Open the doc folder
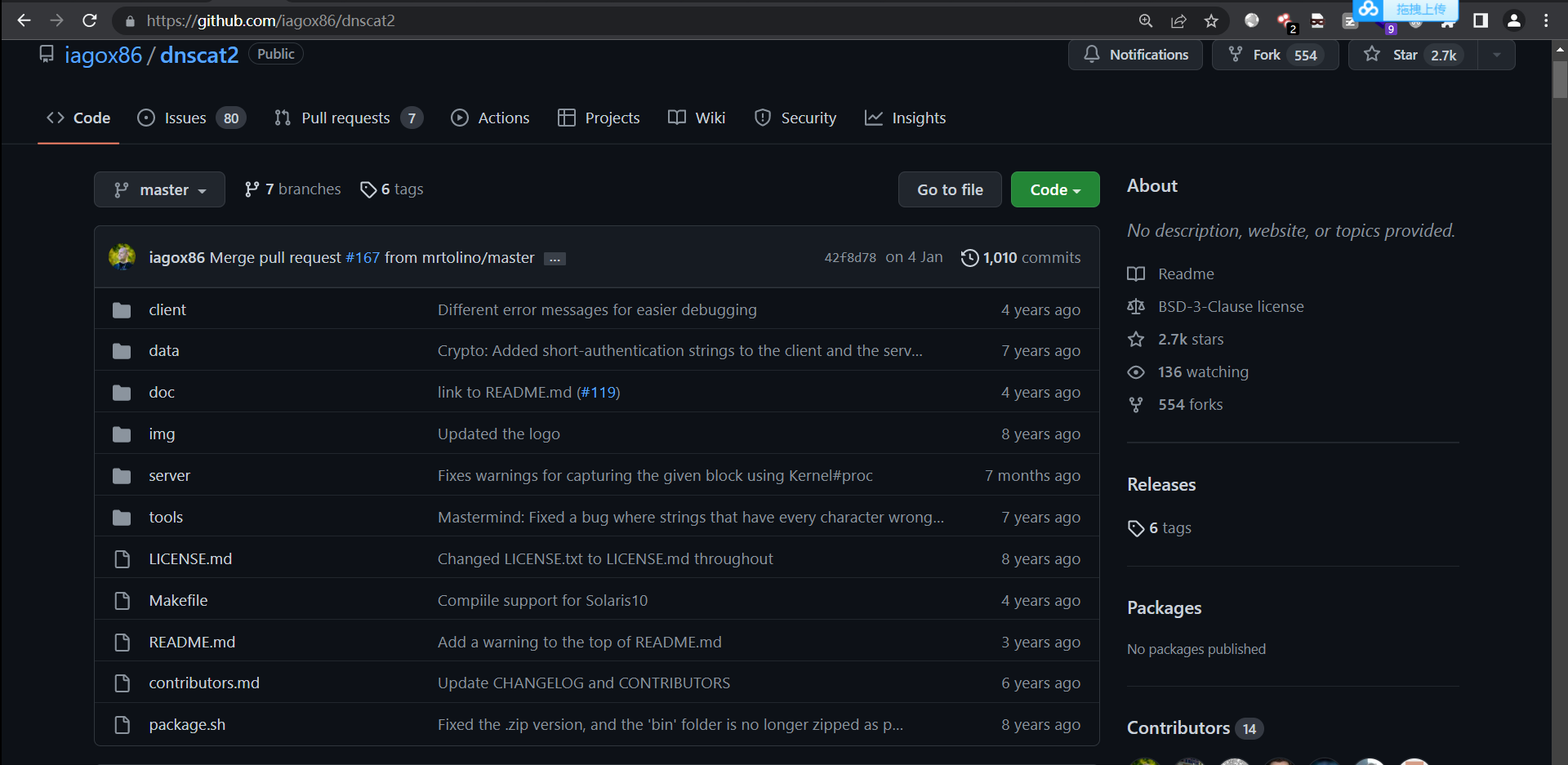Viewport: 1568px width, 765px height. coord(162,393)
